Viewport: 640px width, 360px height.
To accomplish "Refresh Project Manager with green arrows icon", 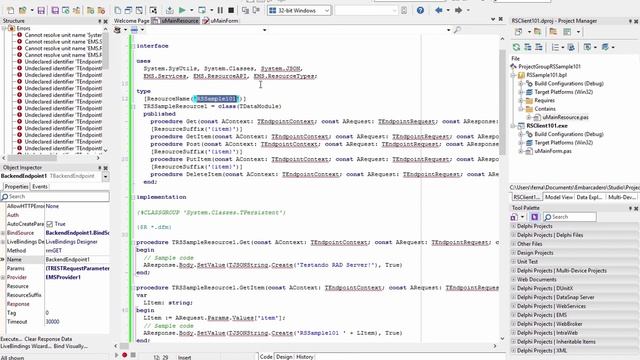I will [x=516, y=47].
